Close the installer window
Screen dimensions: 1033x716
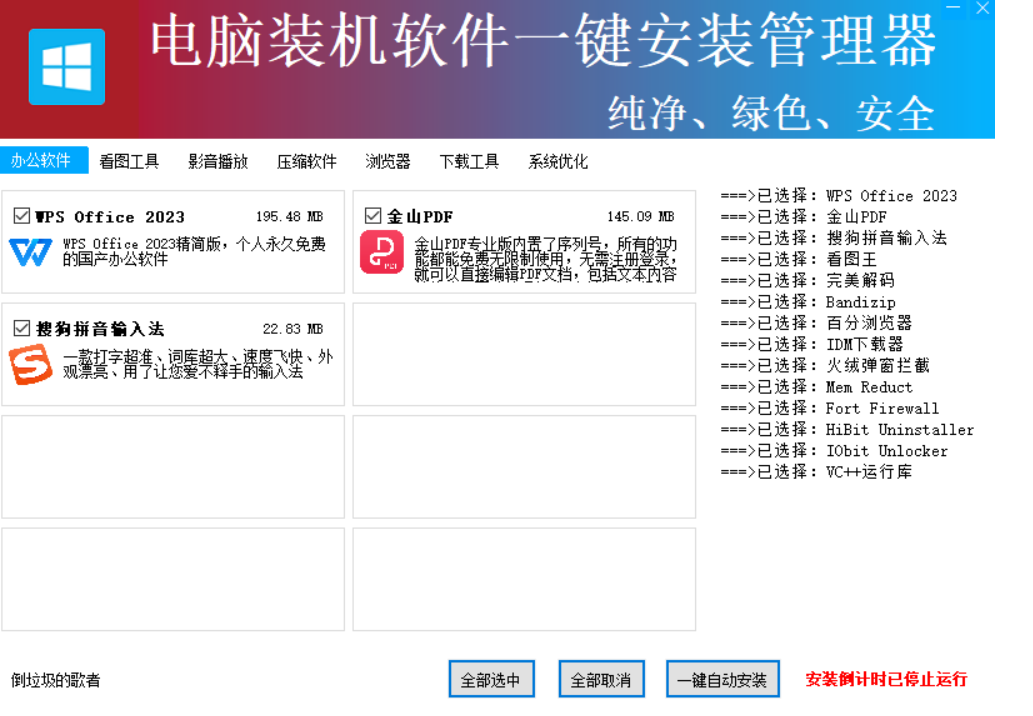[982, 8]
